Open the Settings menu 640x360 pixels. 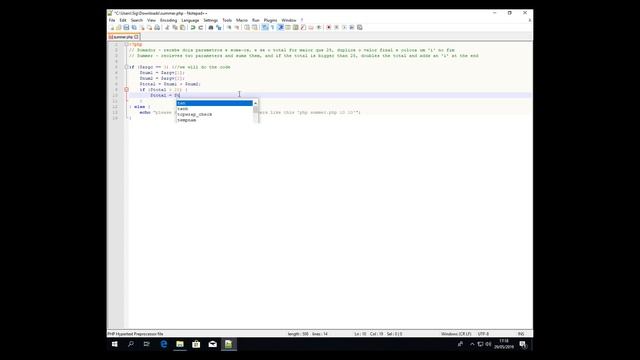(x=211, y=20)
